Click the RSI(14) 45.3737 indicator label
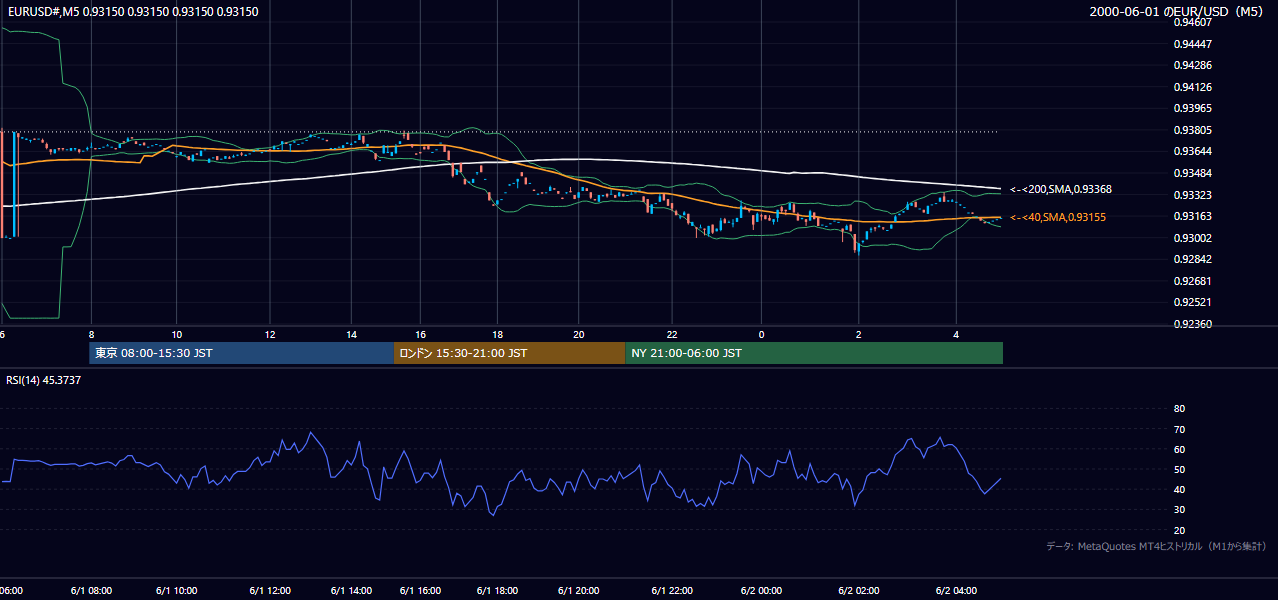 click(44, 380)
